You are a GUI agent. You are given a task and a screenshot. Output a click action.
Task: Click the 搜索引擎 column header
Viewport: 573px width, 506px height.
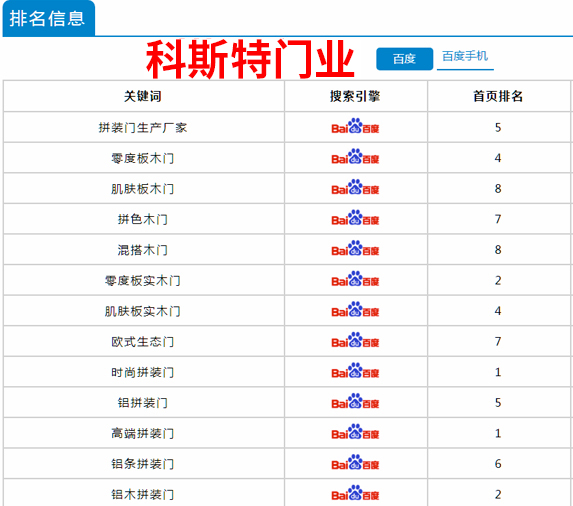point(355,96)
